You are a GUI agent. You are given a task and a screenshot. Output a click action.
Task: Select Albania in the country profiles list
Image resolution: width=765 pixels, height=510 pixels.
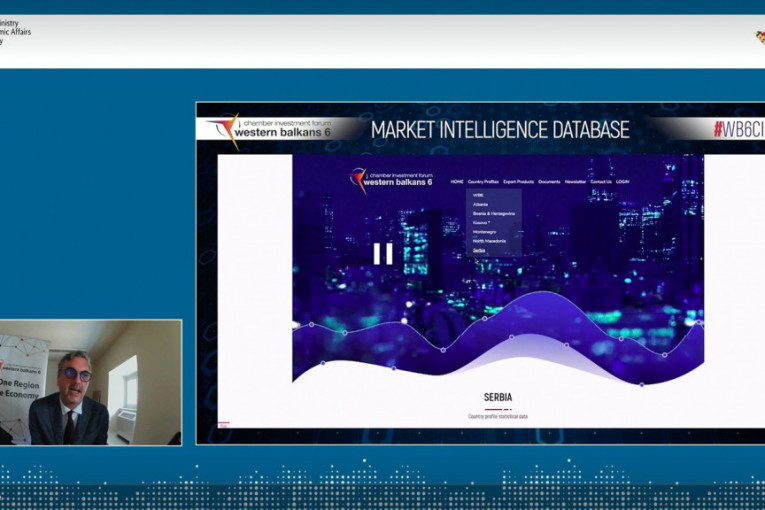(481, 204)
